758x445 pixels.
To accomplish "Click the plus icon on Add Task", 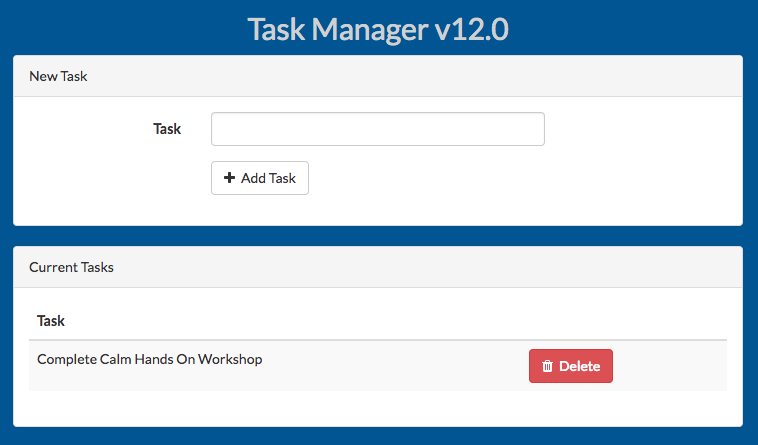I will click(x=229, y=178).
